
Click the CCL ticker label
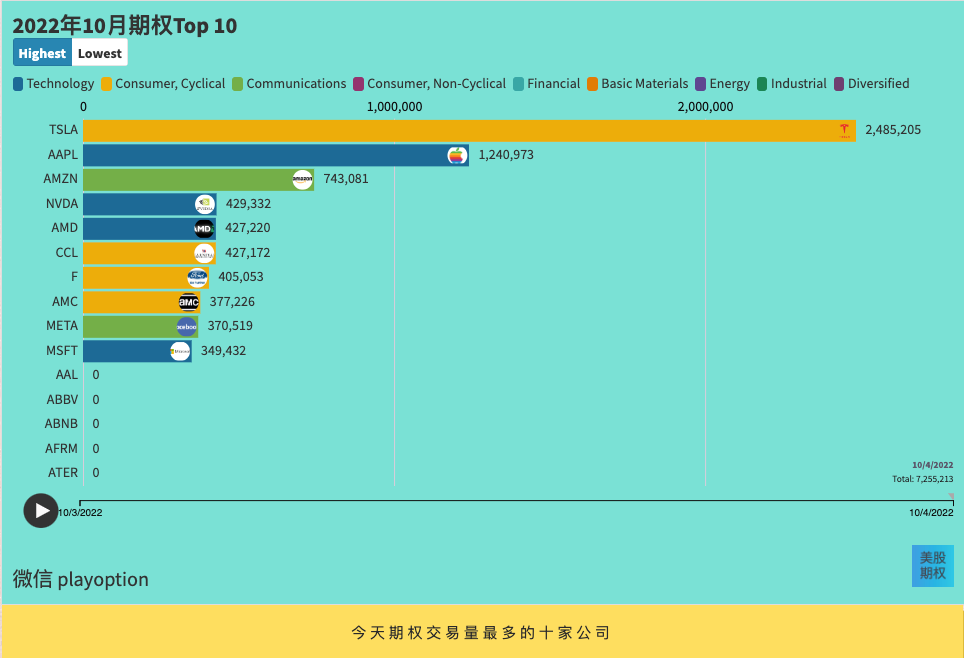point(66,253)
